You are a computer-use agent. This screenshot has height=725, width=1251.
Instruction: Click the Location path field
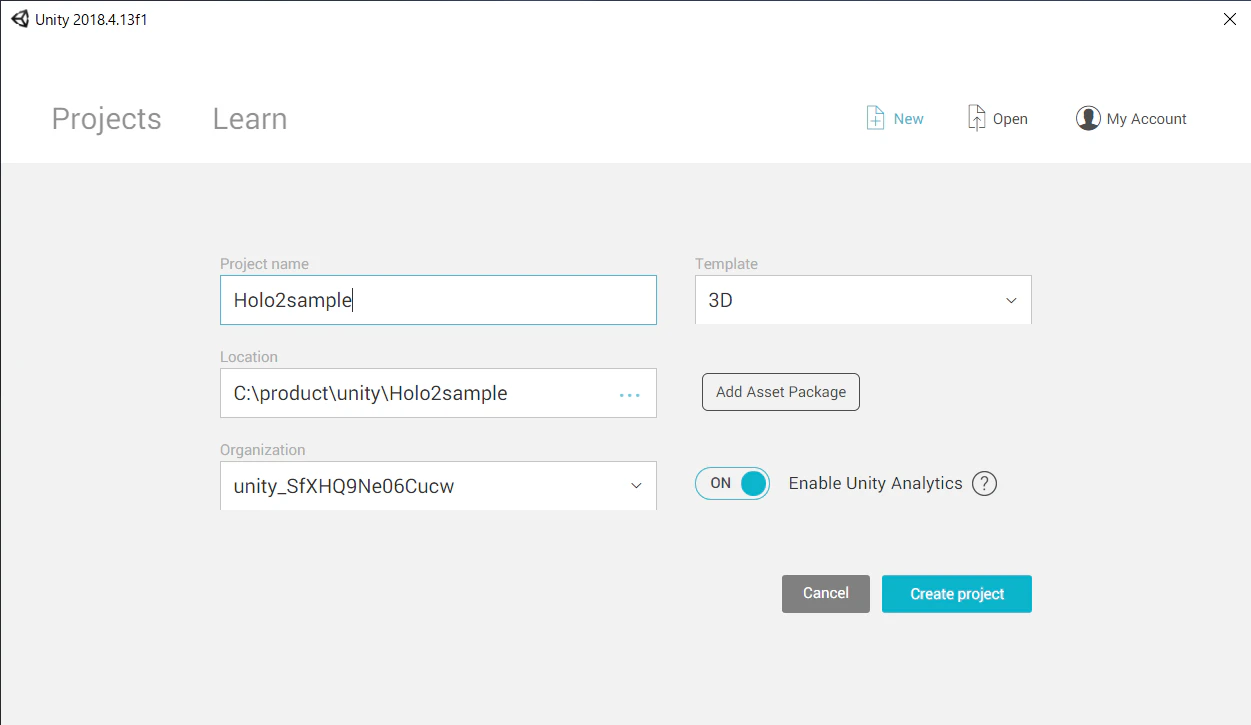tap(438, 393)
